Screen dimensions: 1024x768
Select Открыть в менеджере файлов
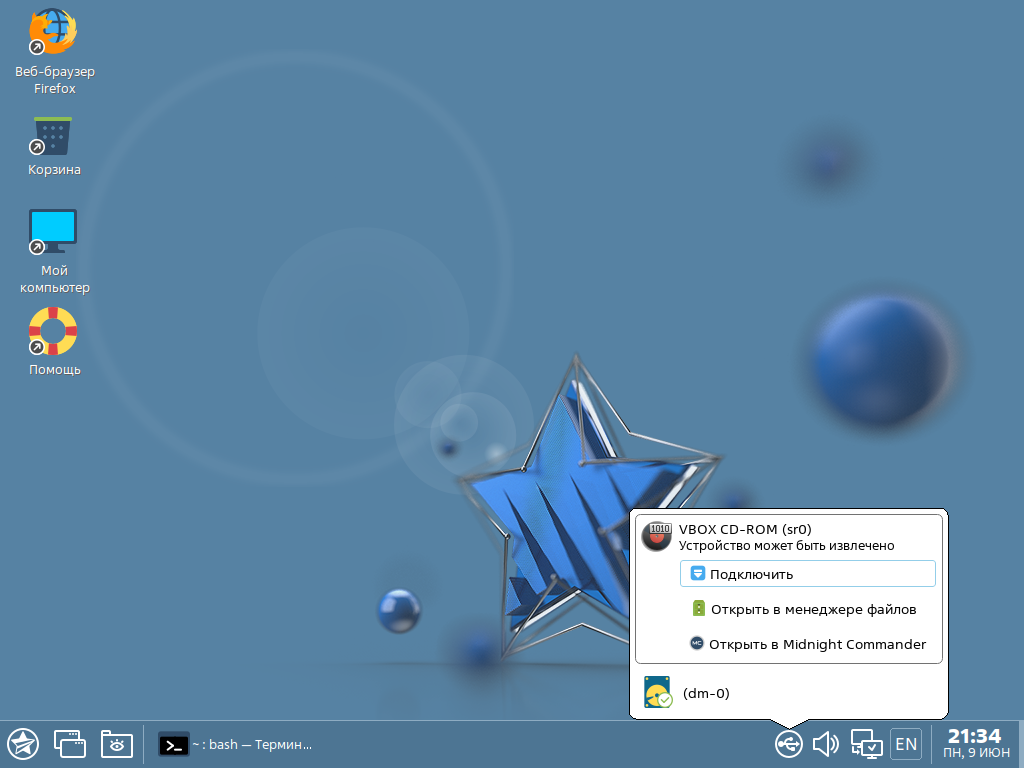[x=808, y=609]
